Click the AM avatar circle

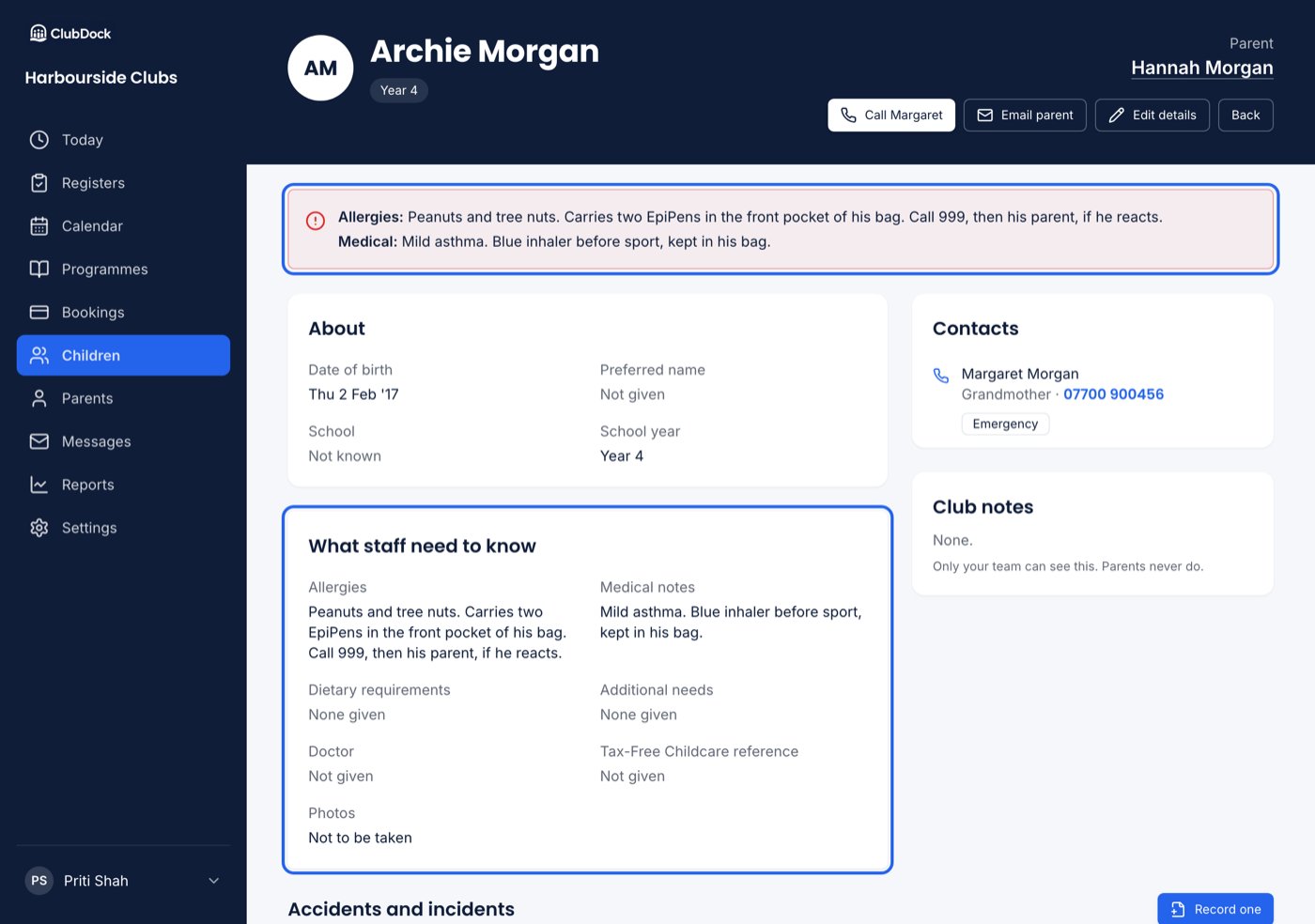(320, 68)
